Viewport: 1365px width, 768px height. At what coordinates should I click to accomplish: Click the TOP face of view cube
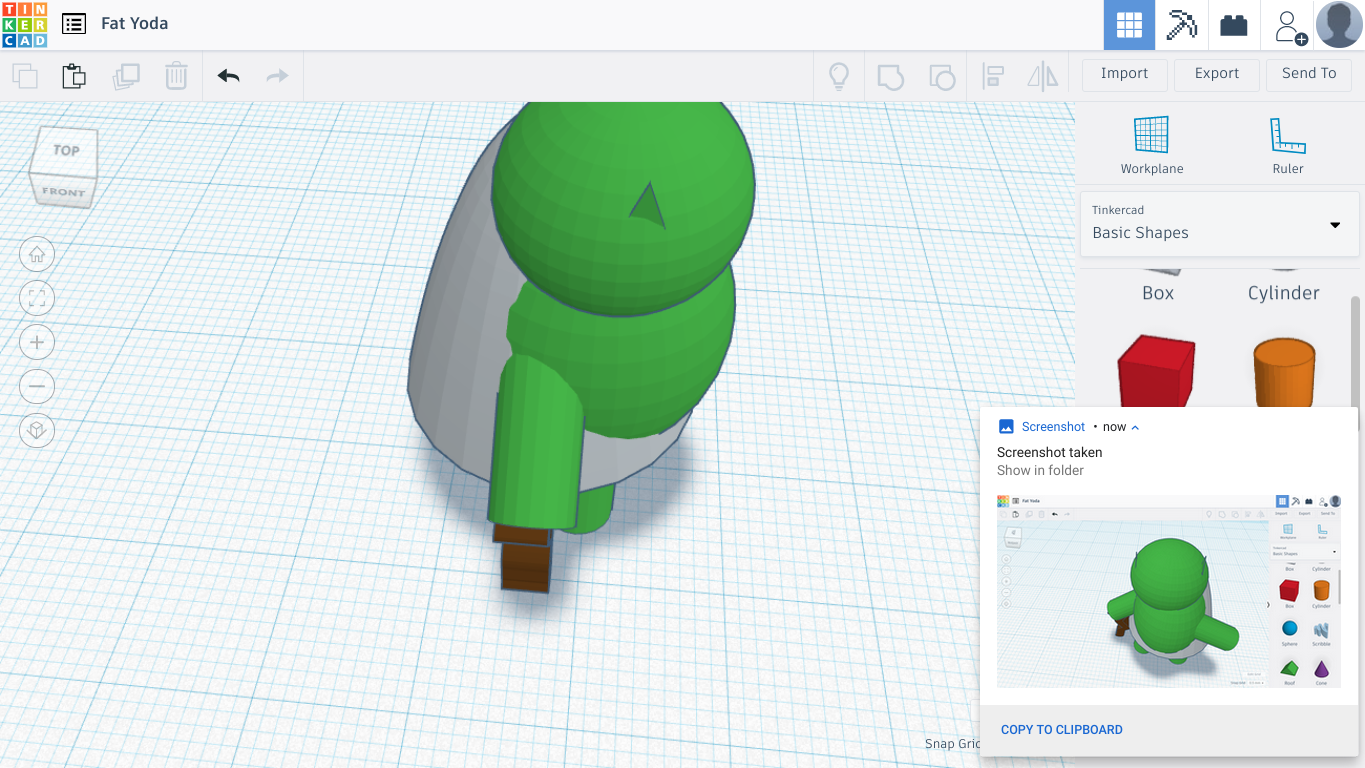click(x=66, y=150)
